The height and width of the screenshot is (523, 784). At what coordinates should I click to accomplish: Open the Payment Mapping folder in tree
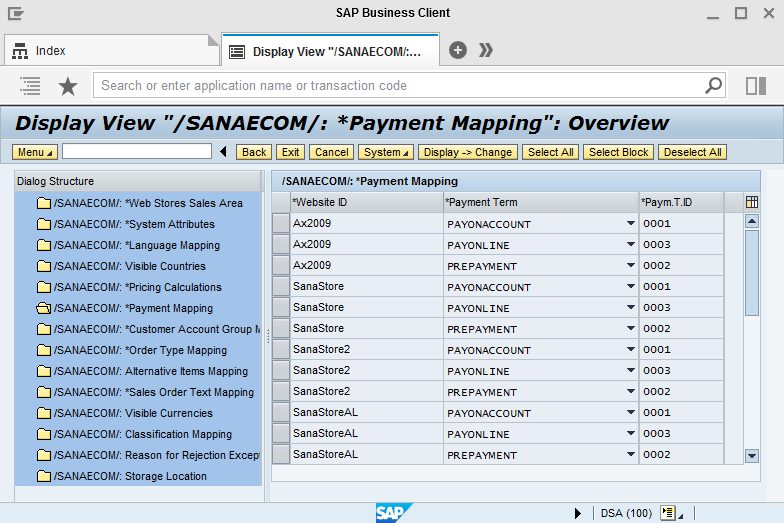click(44, 308)
